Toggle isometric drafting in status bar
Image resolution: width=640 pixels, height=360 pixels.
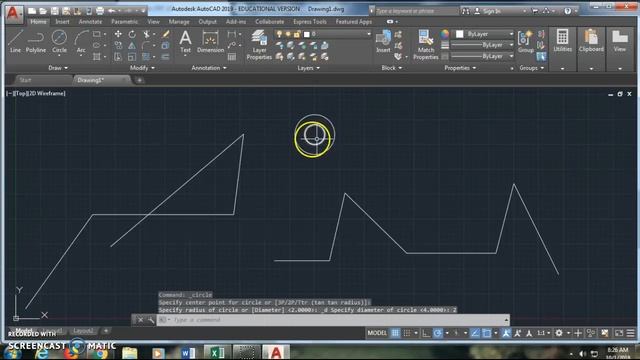pyautogui.click(x=456, y=333)
